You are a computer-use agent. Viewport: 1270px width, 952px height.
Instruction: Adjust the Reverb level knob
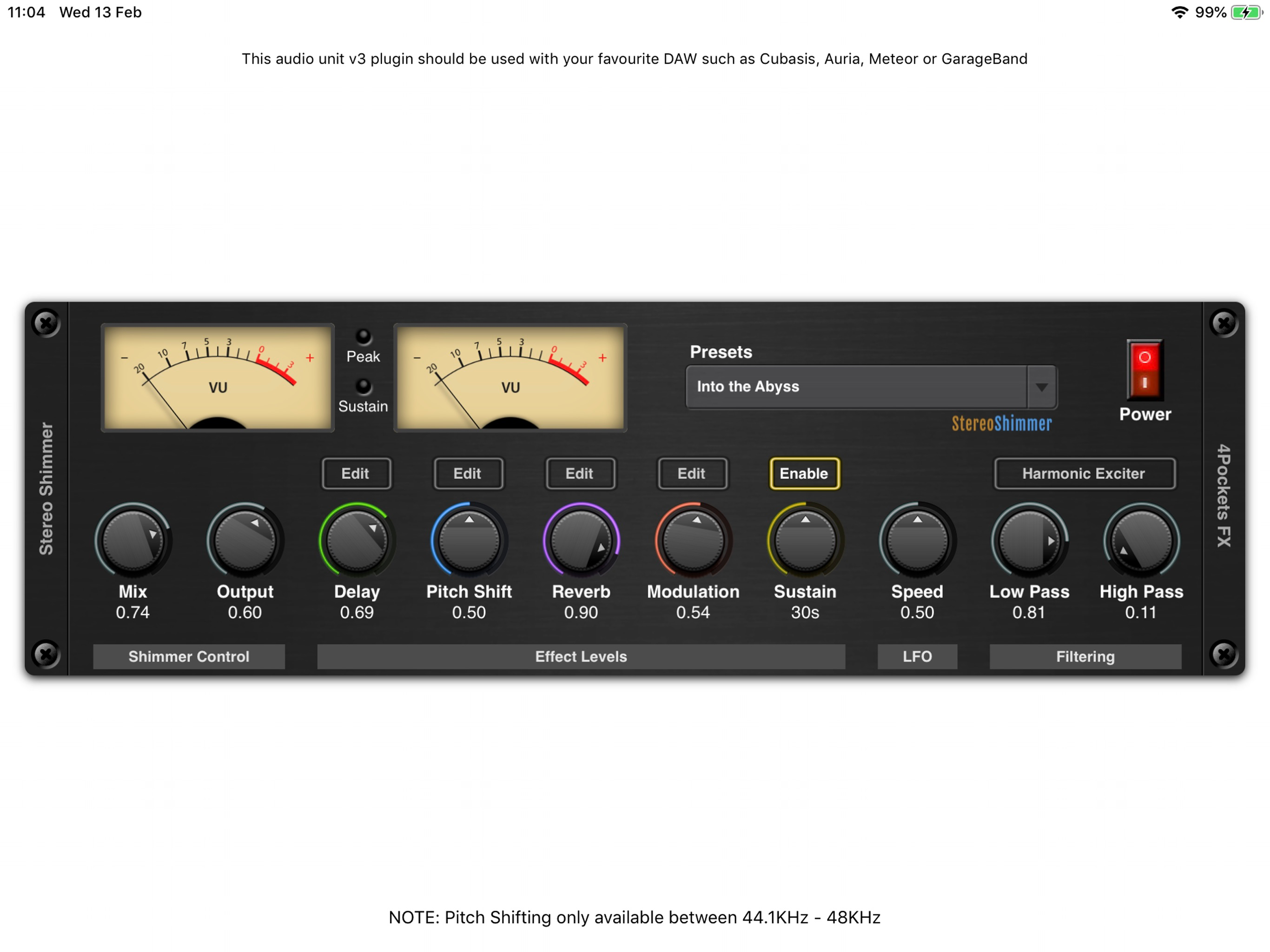581,540
